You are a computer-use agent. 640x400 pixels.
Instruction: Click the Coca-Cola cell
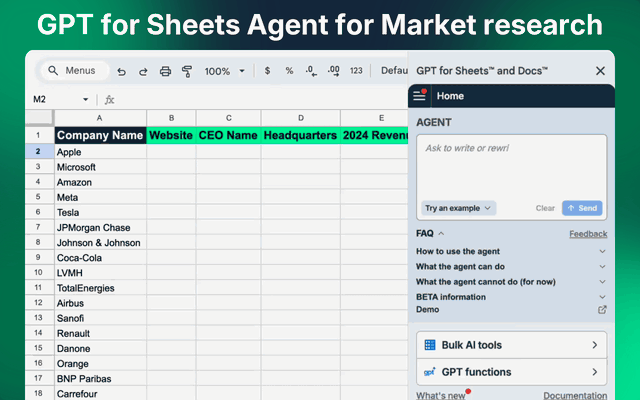[x=100, y=258]
